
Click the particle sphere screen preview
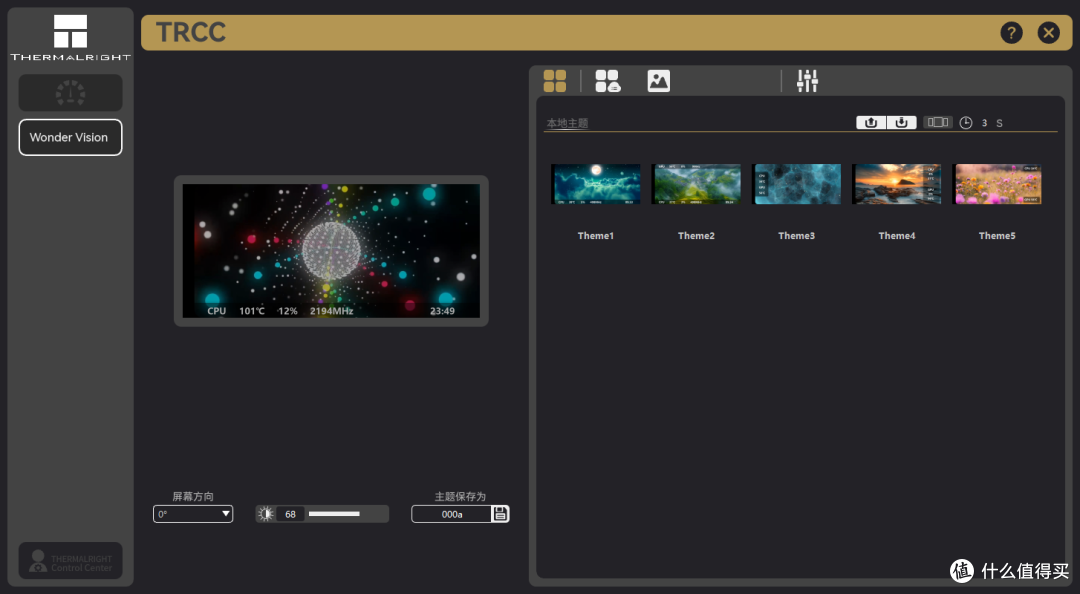pos(331,251)
